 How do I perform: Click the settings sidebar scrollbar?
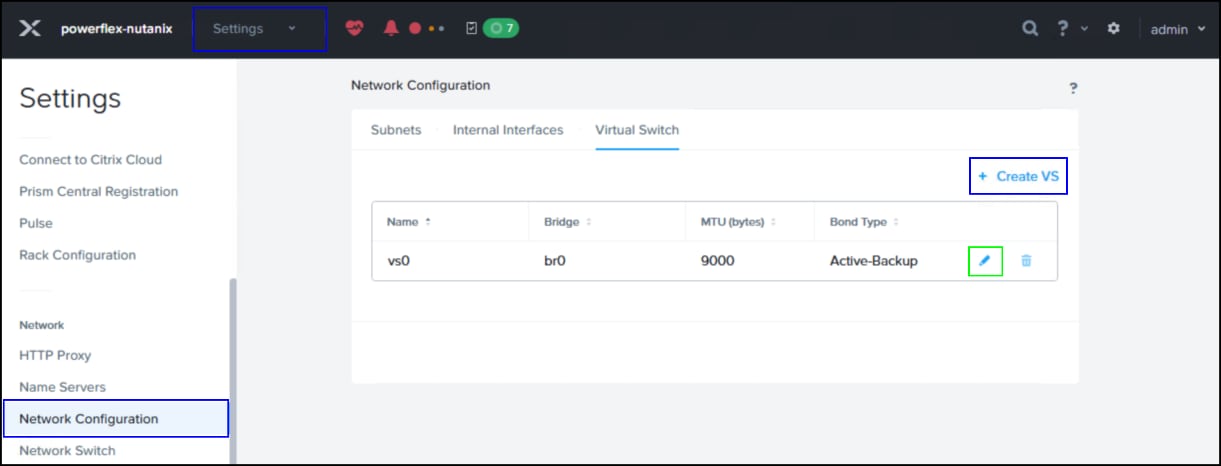coord(233,370)
